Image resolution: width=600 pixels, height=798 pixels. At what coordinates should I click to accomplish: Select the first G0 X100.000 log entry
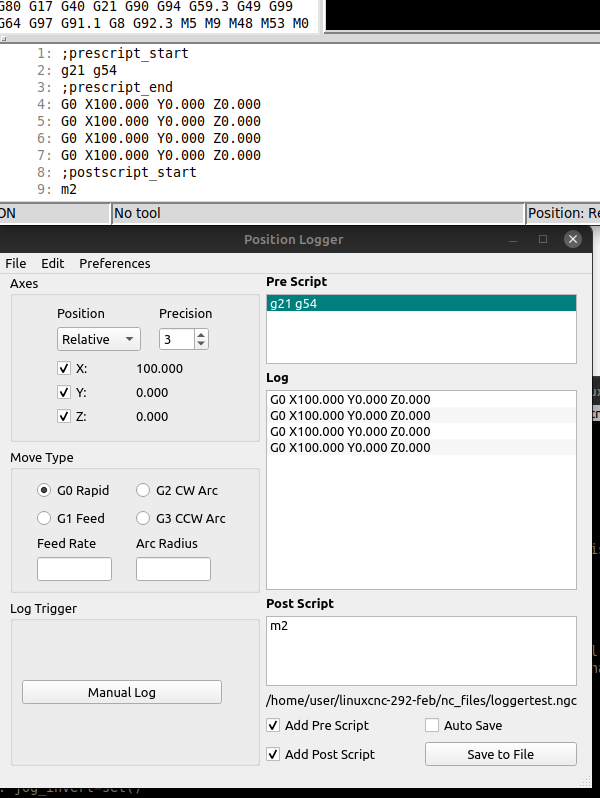coord(421,400)
